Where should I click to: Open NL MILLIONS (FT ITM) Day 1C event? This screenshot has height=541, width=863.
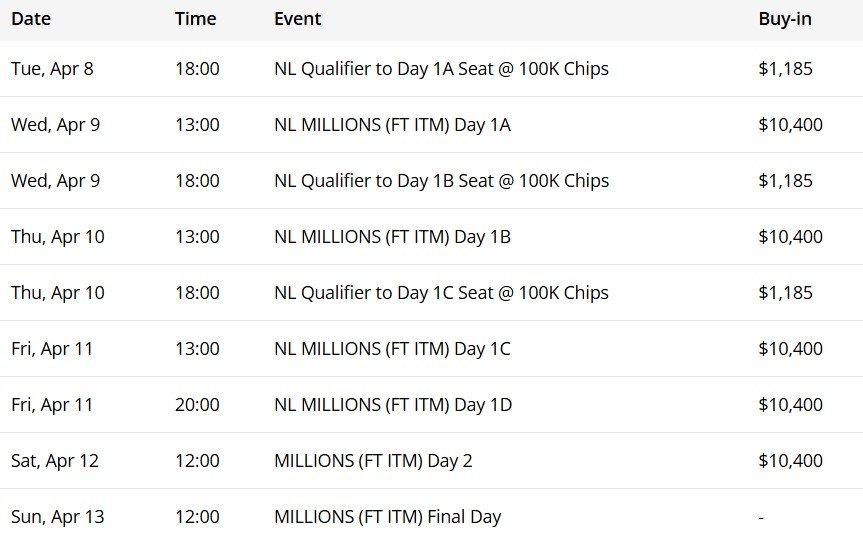[x=392, y=349]
